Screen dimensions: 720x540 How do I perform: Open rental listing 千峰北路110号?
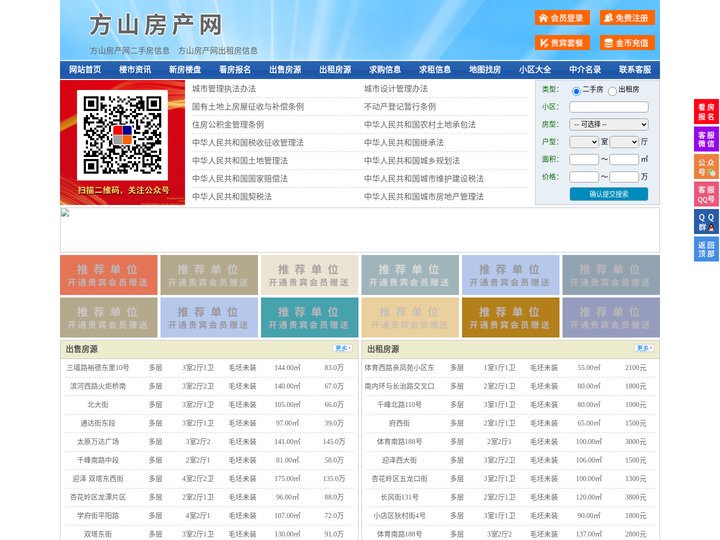(x=399, y=405)
